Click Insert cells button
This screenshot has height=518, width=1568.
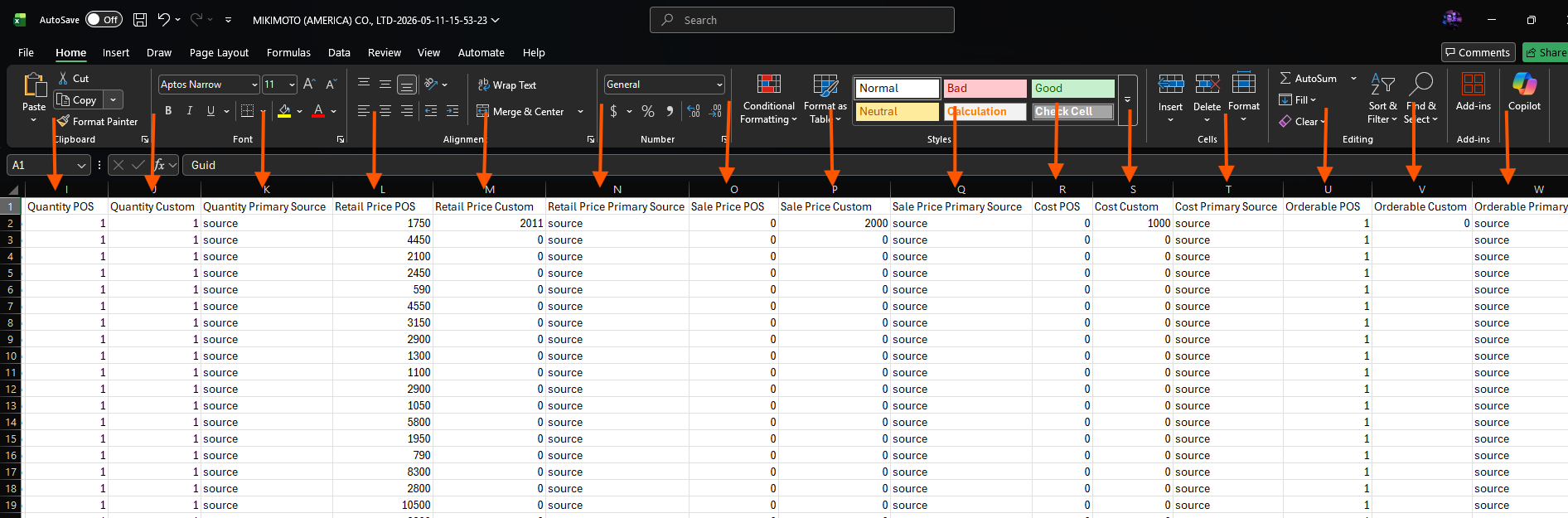pos(1170,98)
